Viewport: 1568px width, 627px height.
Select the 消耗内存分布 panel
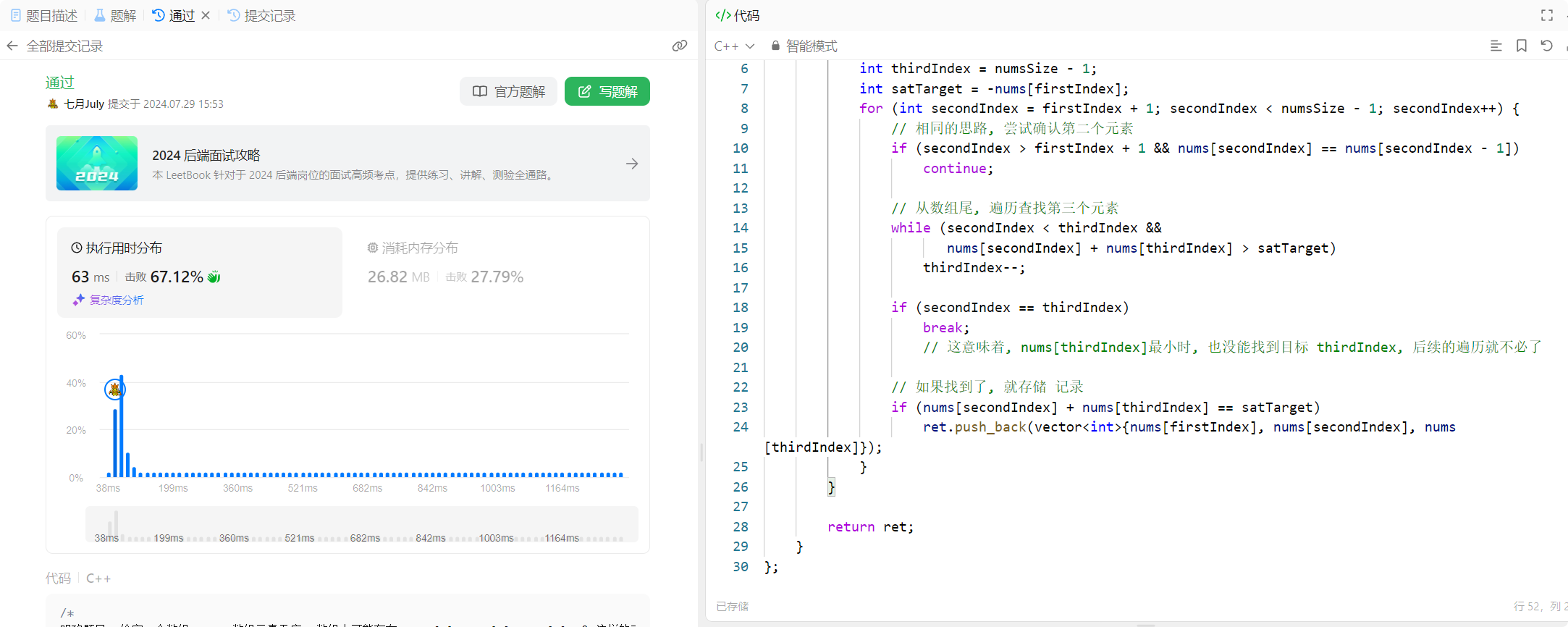[496, 272]
